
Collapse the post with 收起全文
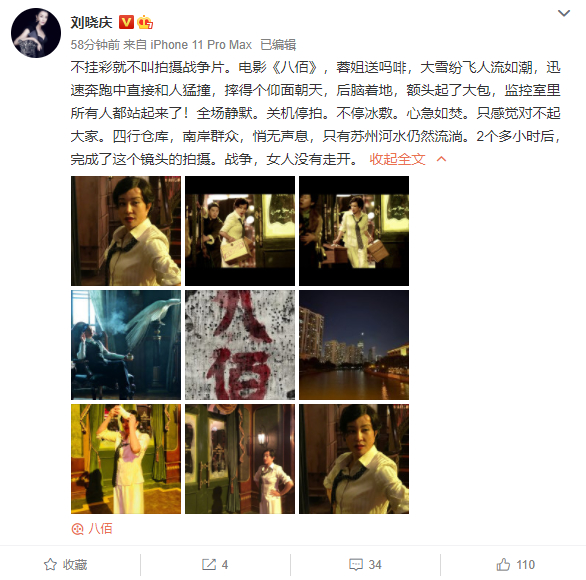[397, 159]
